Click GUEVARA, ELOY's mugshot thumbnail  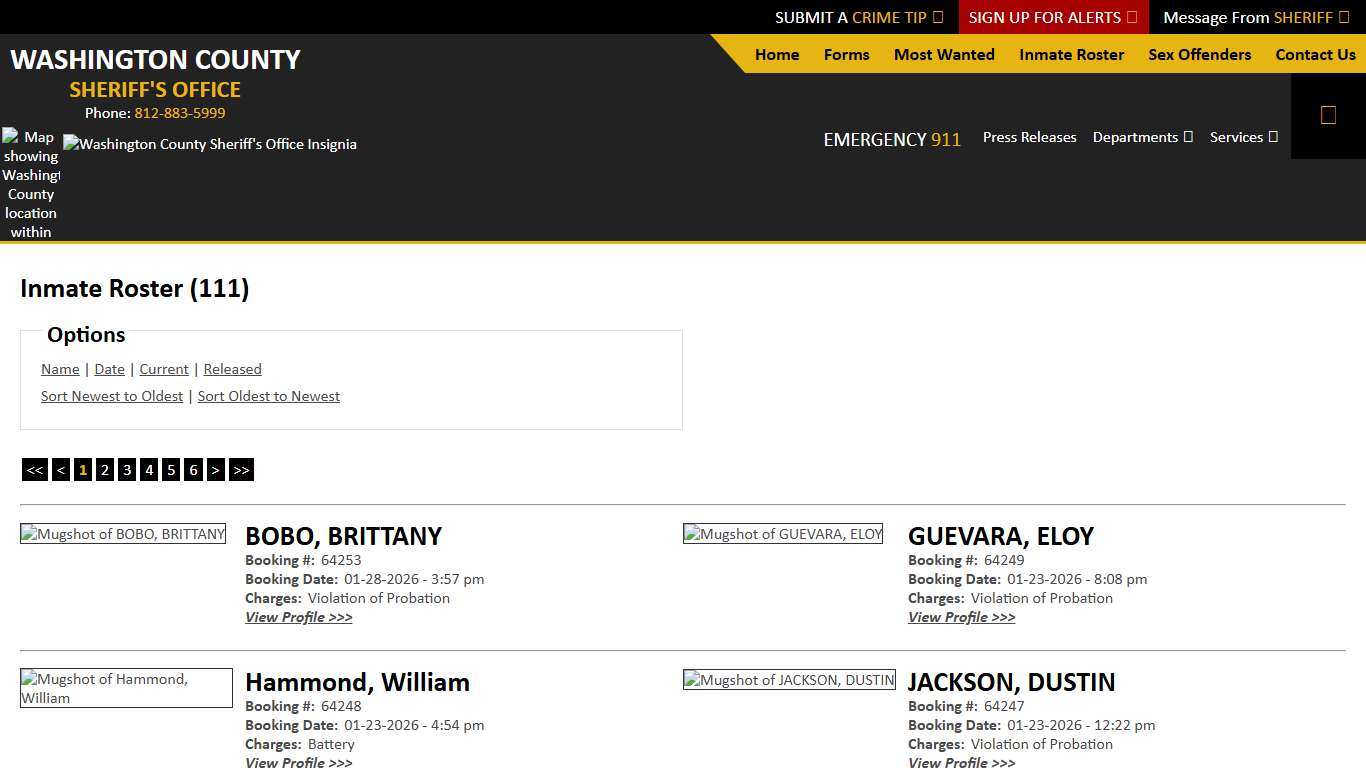[782, 533]
